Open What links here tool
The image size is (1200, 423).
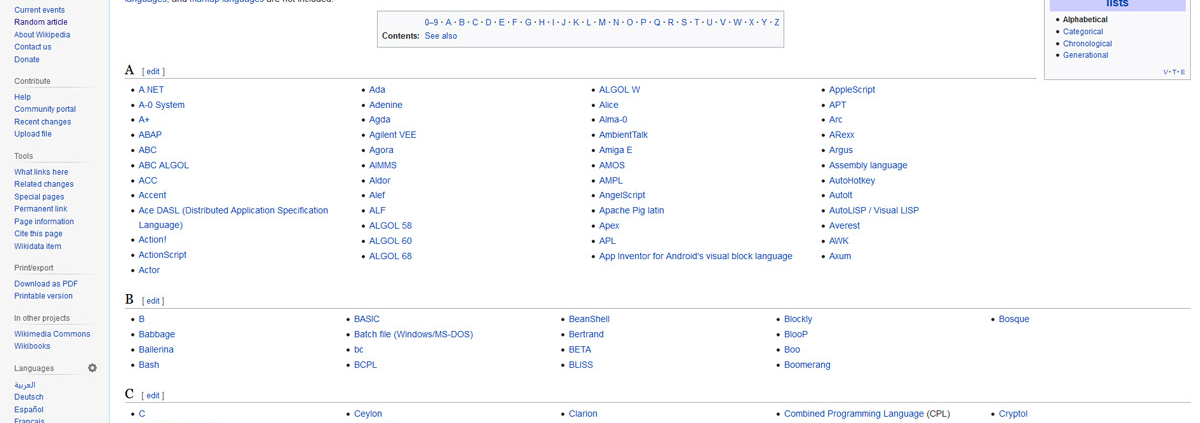[41, 172]
